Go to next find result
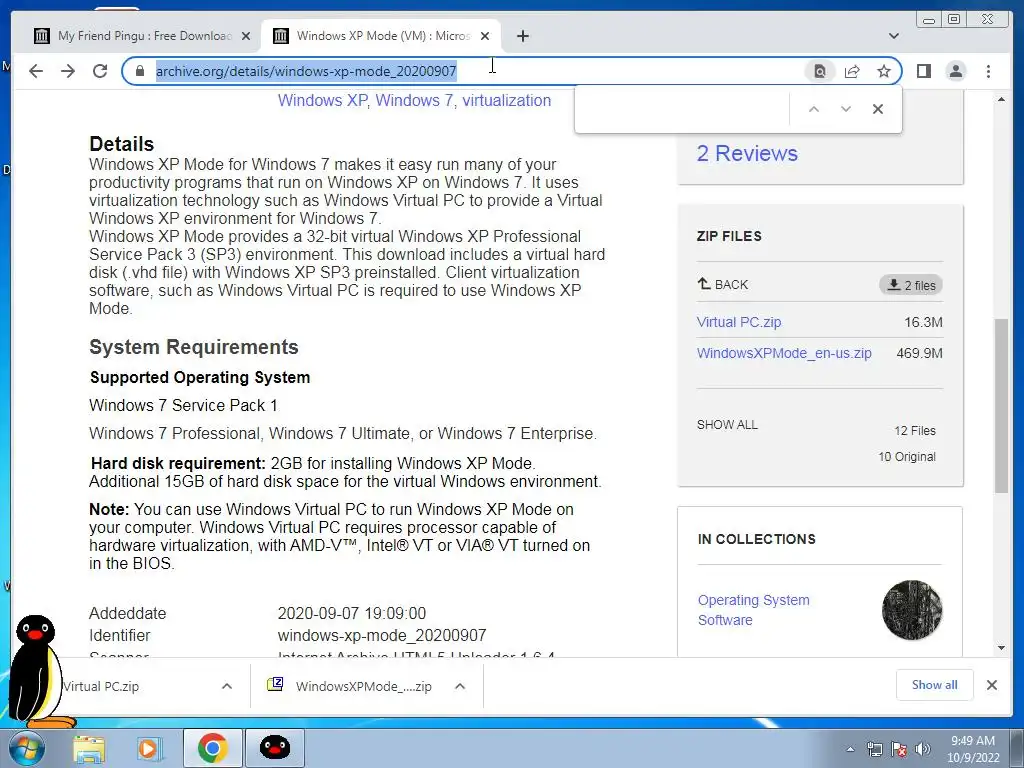Image resolution: width=1024 pixels, height=768 pixels. point(846,109)
